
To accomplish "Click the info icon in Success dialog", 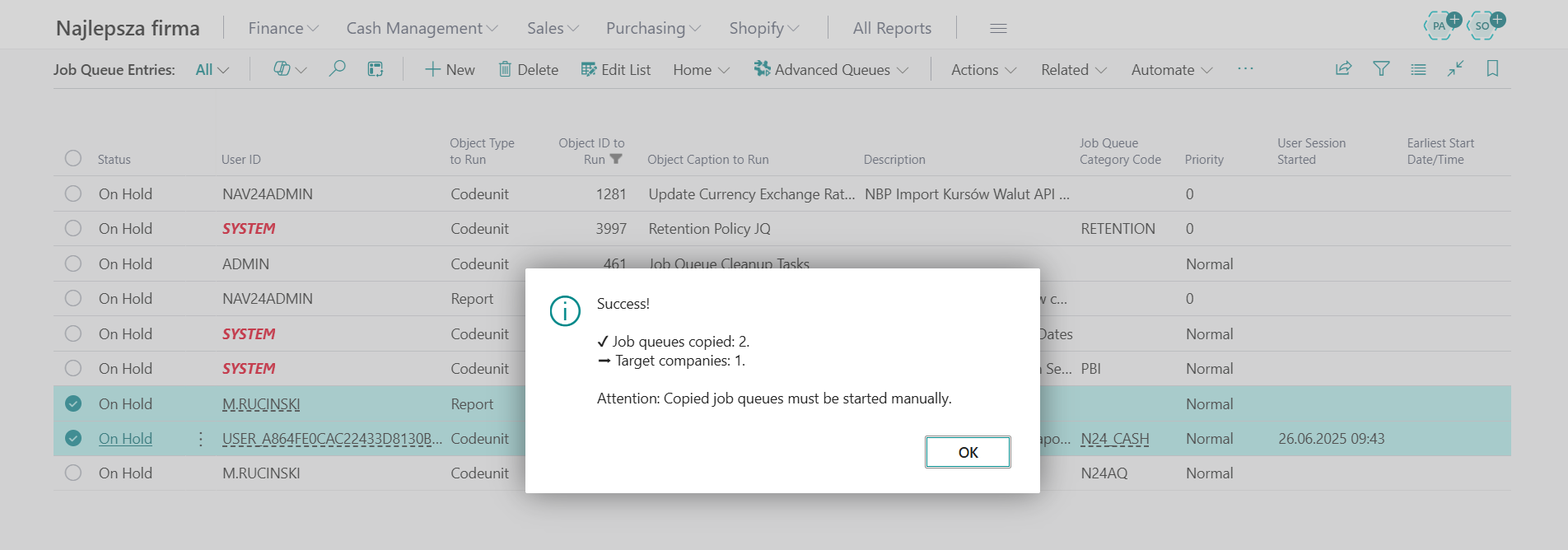I will click(565, 311).
